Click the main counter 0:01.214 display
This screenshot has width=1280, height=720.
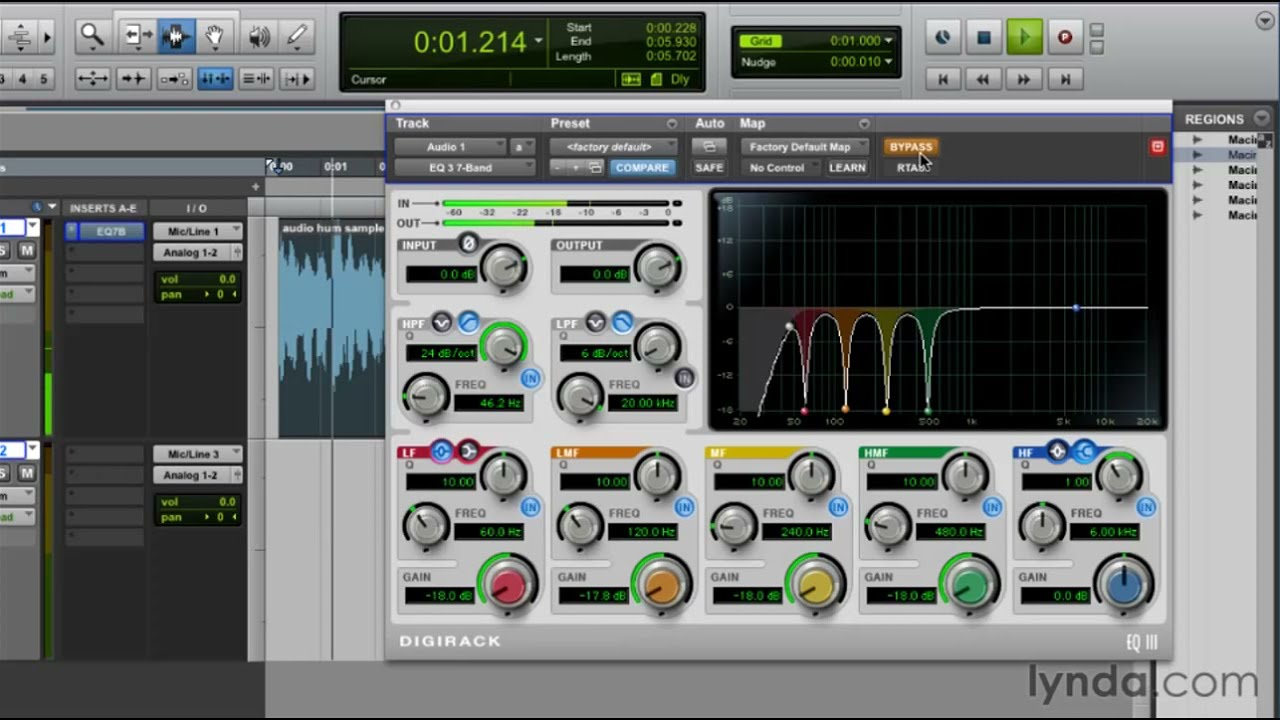470,42
